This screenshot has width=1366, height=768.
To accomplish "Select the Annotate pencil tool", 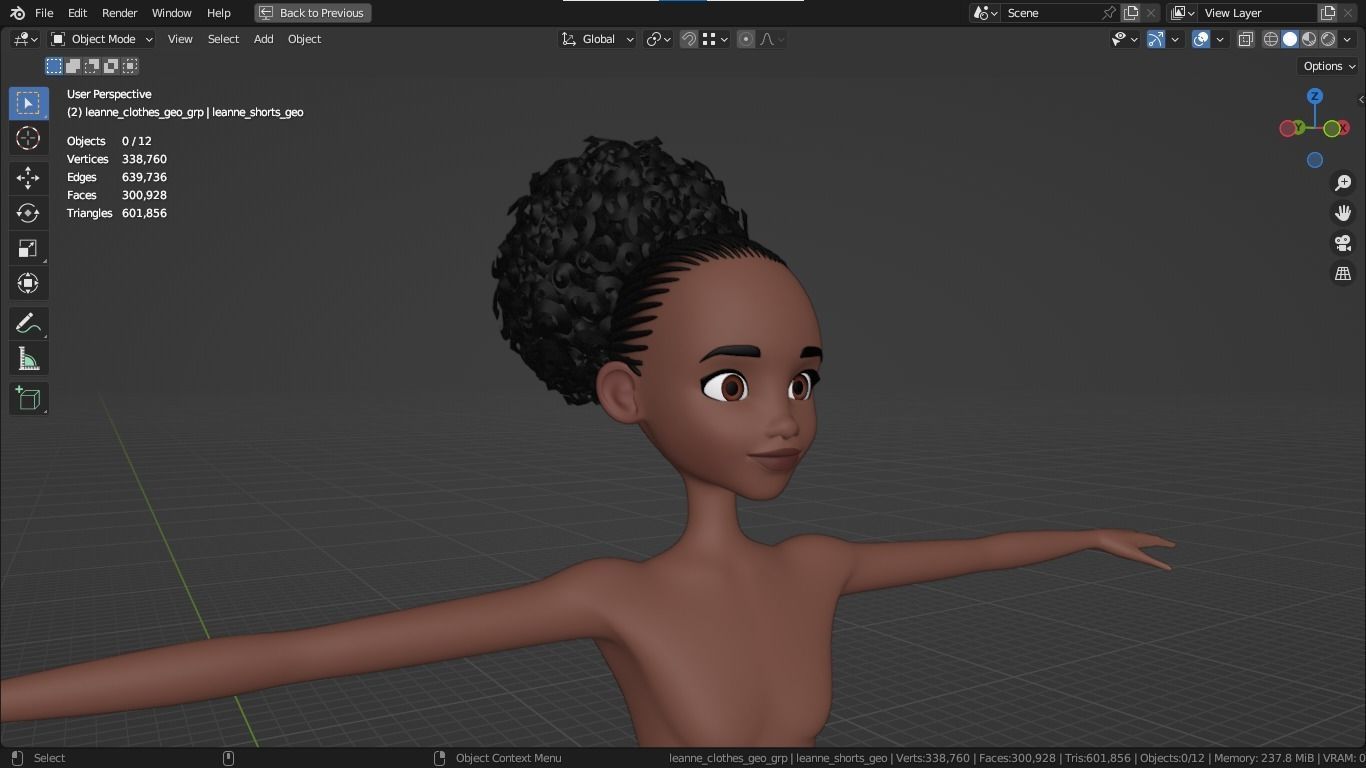I will pos(28,324).
